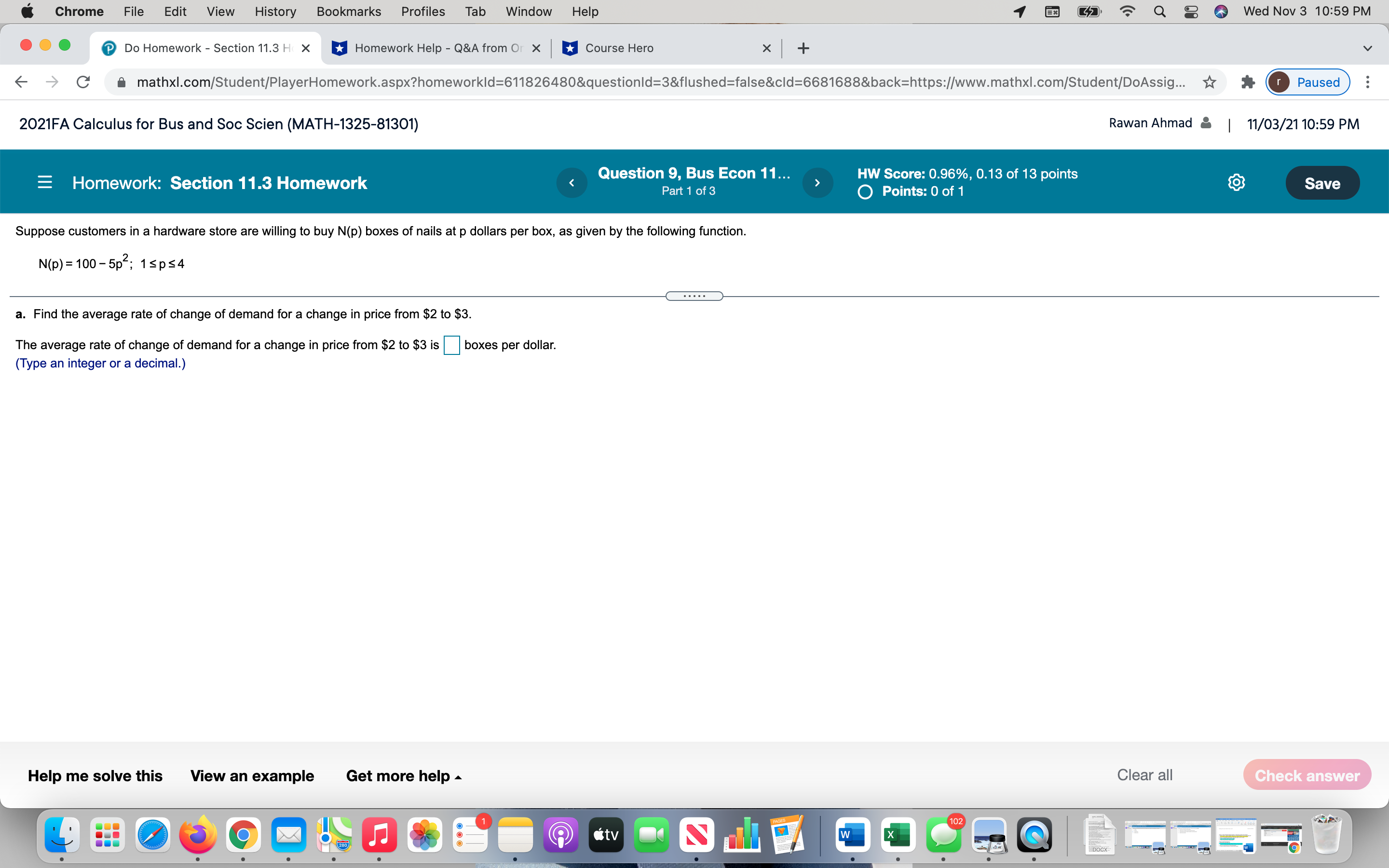The width and height of the screenshot is (1389, 868).
Task: Click the empty answer input box
Action: pos(452,345)
